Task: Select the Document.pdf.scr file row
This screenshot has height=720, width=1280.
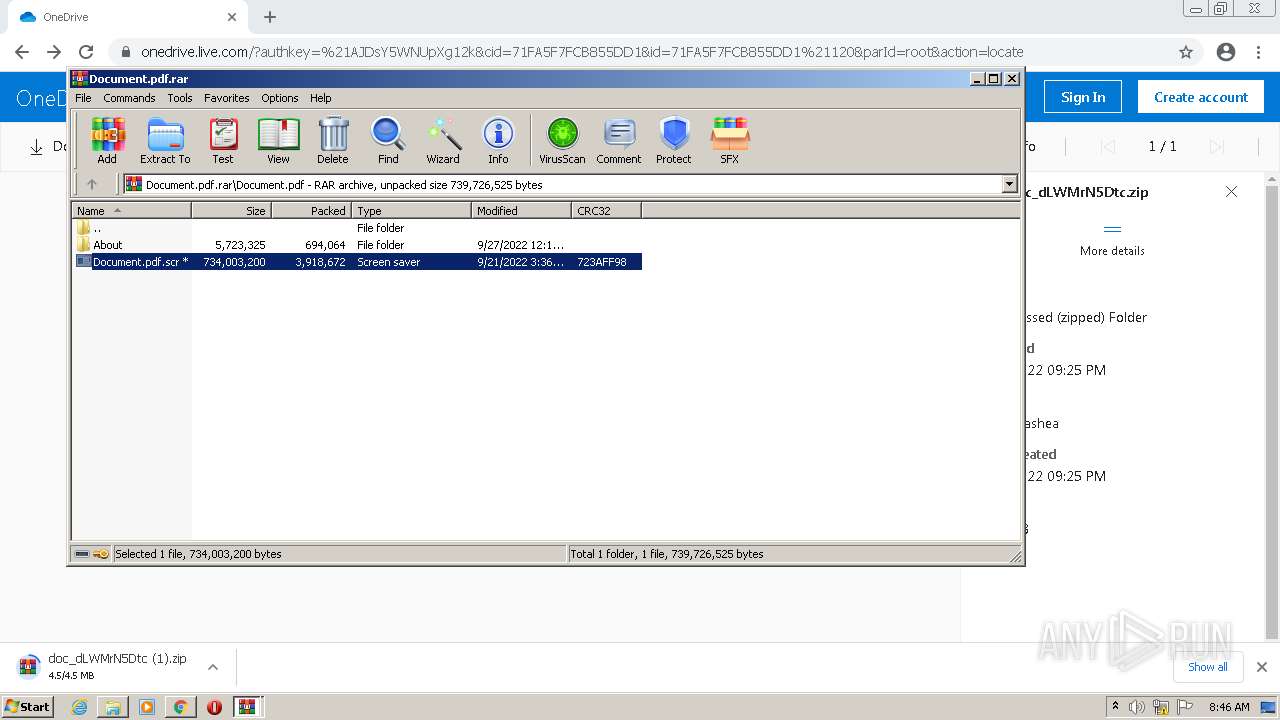Action: (x=358, y=262)
